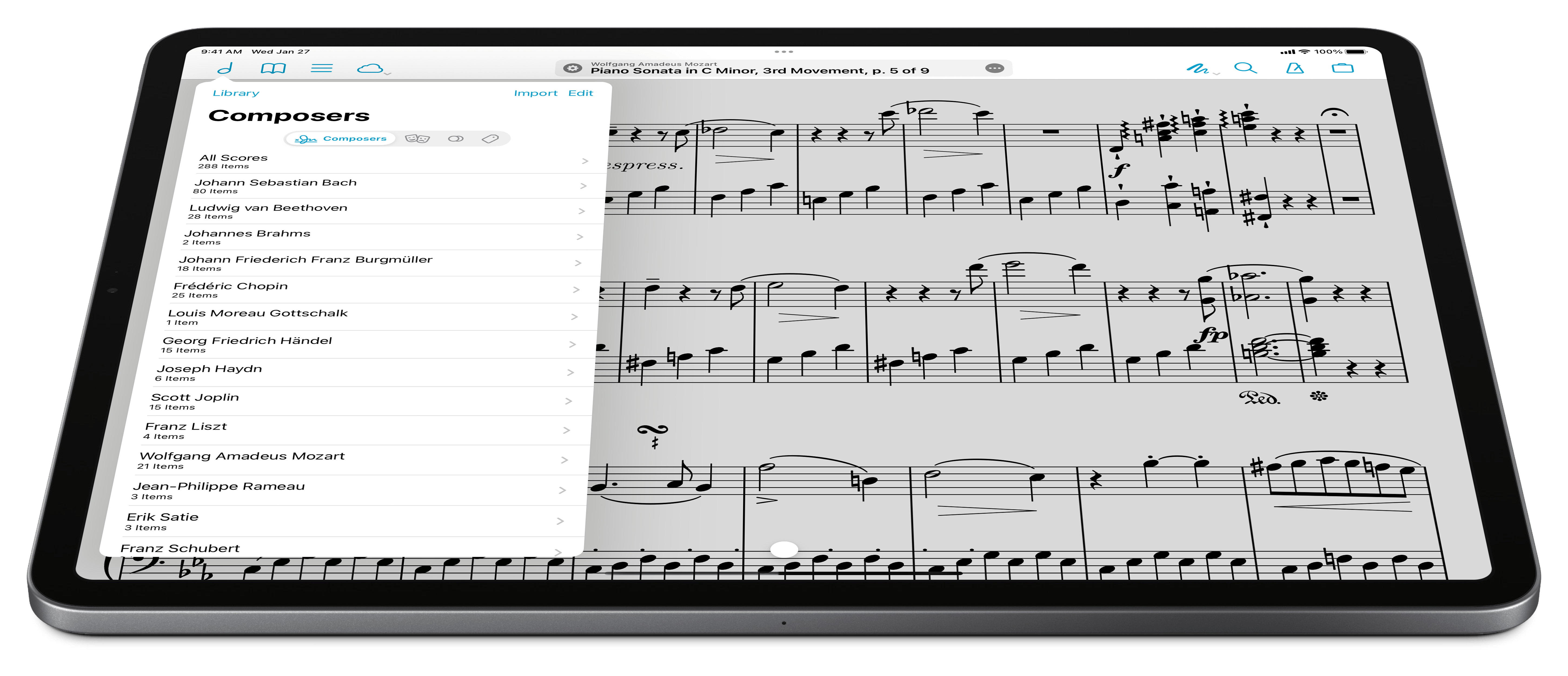This screenshot has height=676, width=1568.
Task: Open the Bookmarks book icon
Action: coord(273,68)
